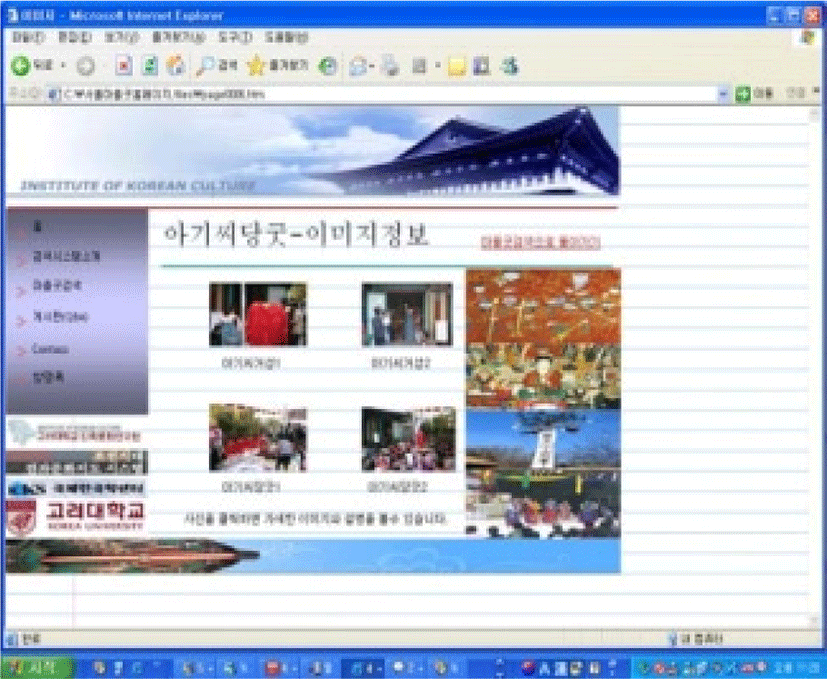The height and width of the screenshot is (679, 827).
Task: Open the Search toolbar button
Action: (x=216, y=65)
